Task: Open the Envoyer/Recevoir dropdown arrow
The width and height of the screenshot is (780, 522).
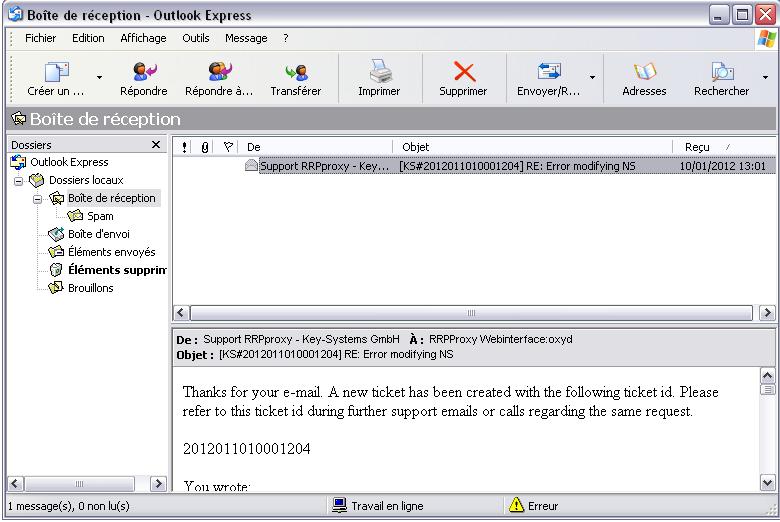Action: [592, 78]
